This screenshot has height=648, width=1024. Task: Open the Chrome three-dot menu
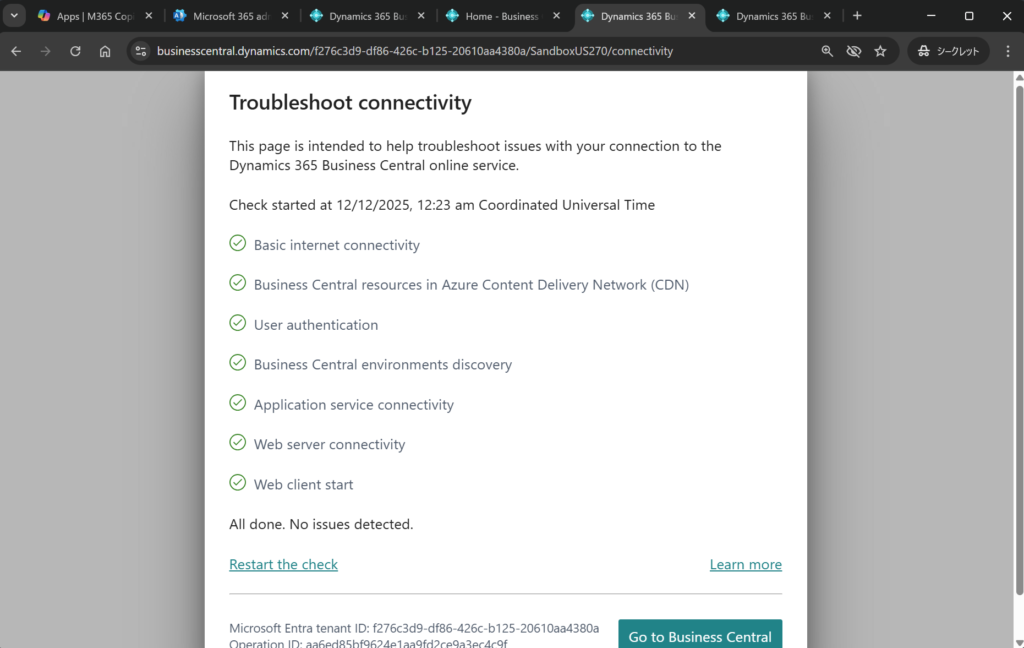1008,51
